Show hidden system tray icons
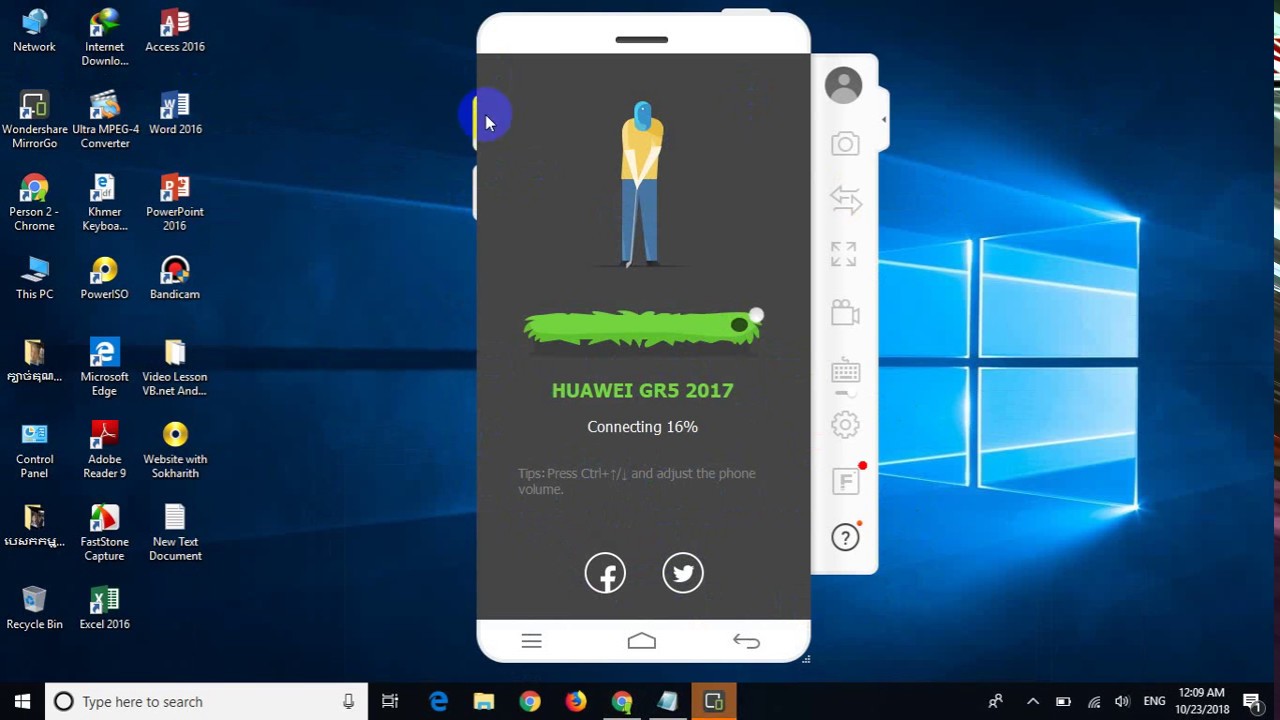1280x720 pixels. (1033, 702)
